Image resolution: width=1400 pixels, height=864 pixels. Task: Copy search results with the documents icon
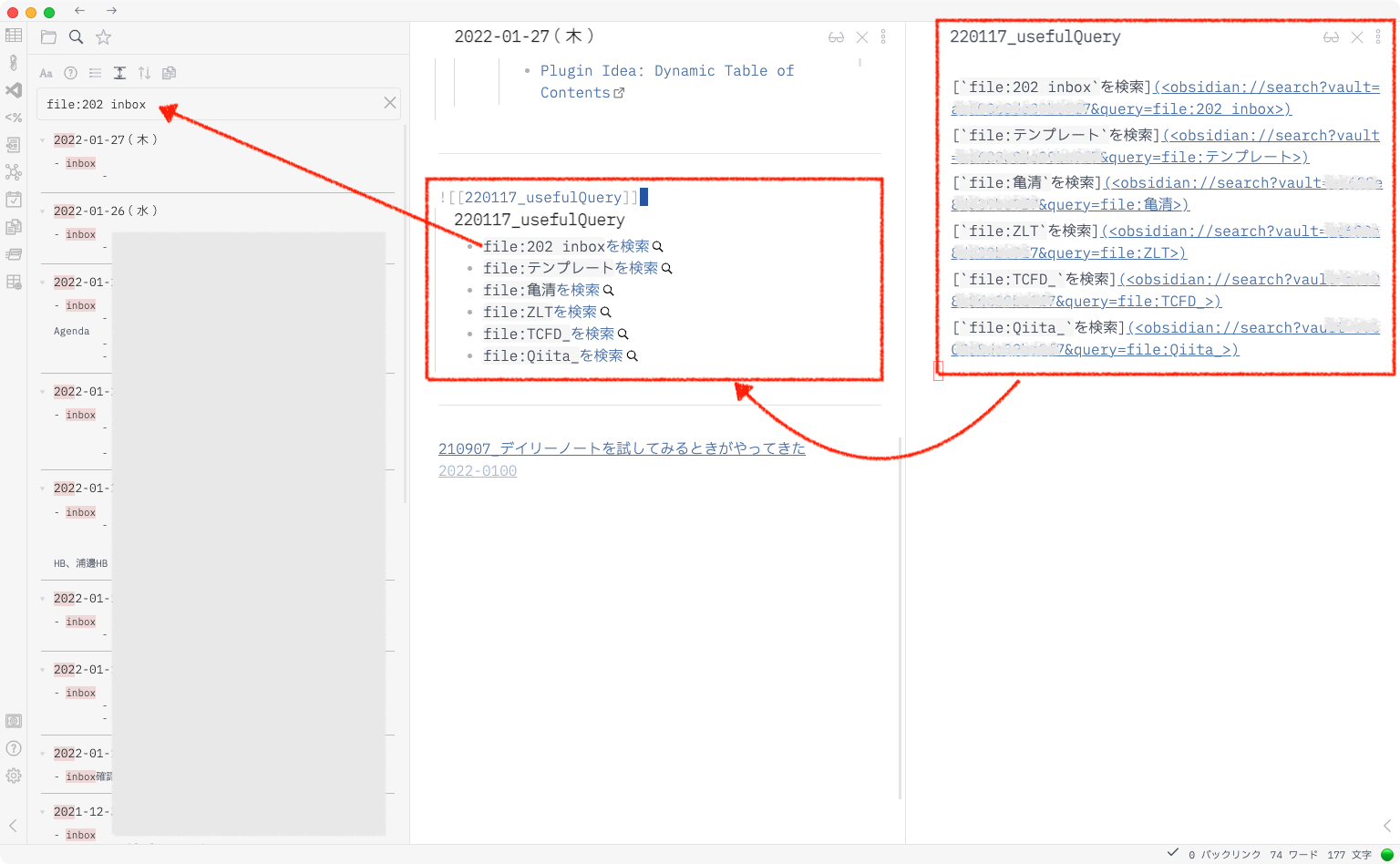[x=169, y=73]
